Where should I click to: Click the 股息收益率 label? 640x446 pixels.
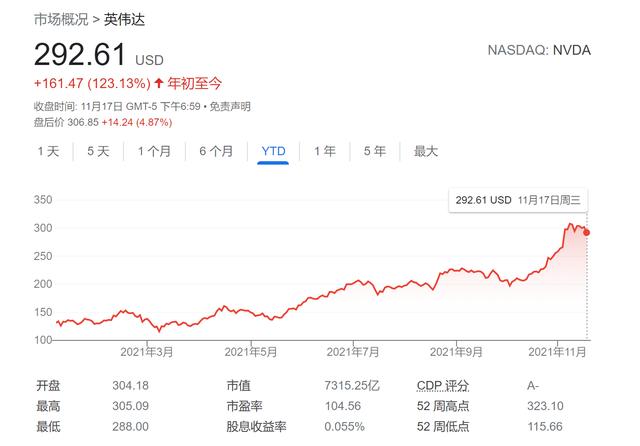coord(256,427)
